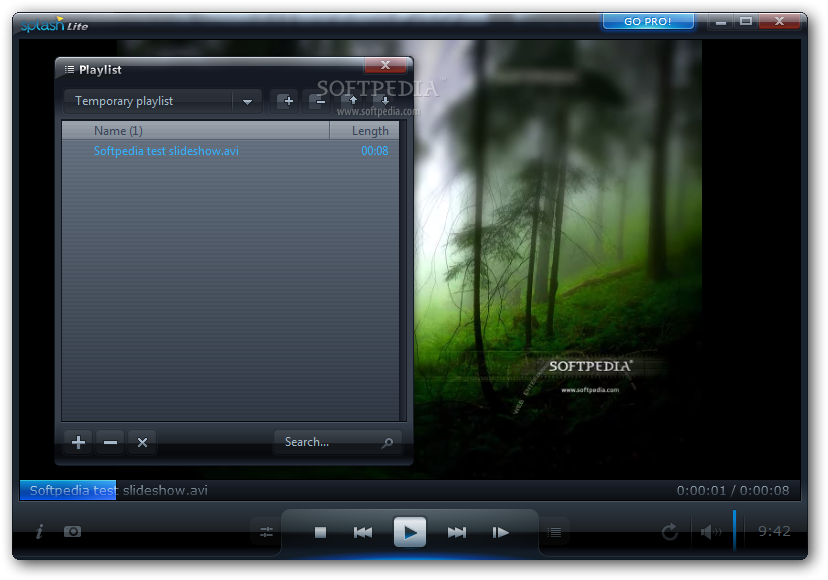Adjust the blue volume level bar
Viewport: 828px width, 580px height.
pyautogui.click(x=734, y=530)
